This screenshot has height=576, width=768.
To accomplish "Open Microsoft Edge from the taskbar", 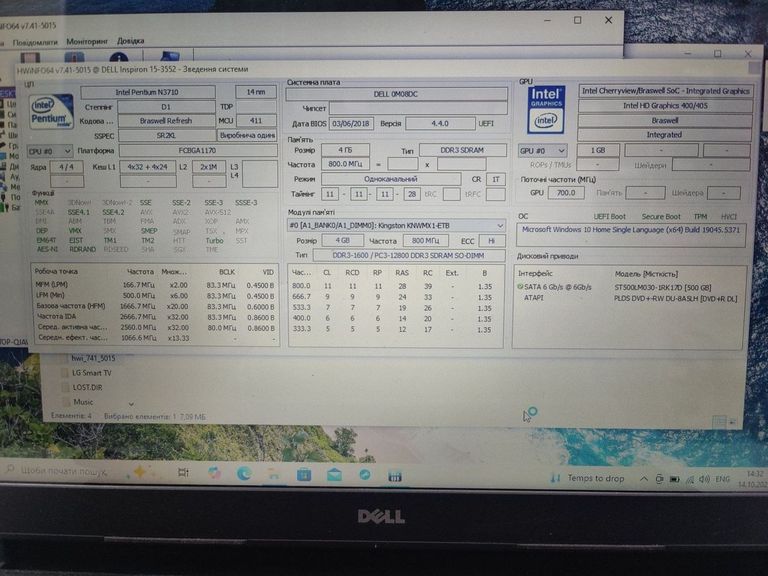I will [x=245, y=473].
